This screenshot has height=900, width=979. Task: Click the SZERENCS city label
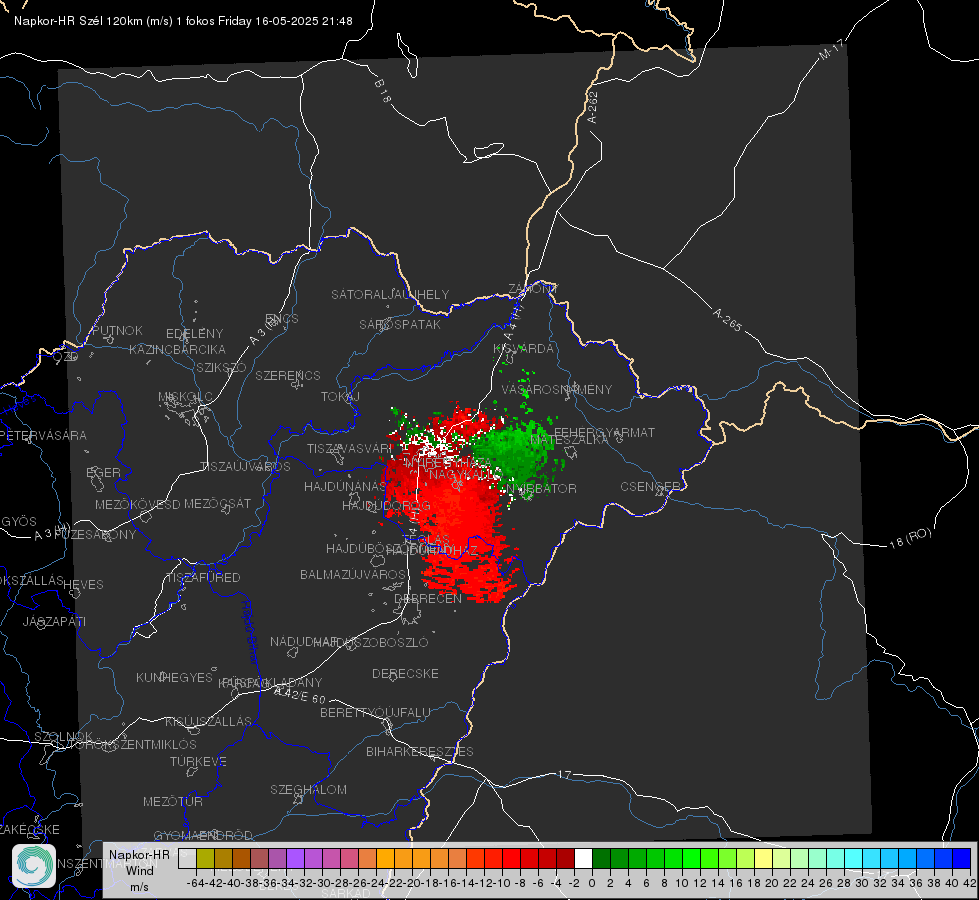coord(288,375)
